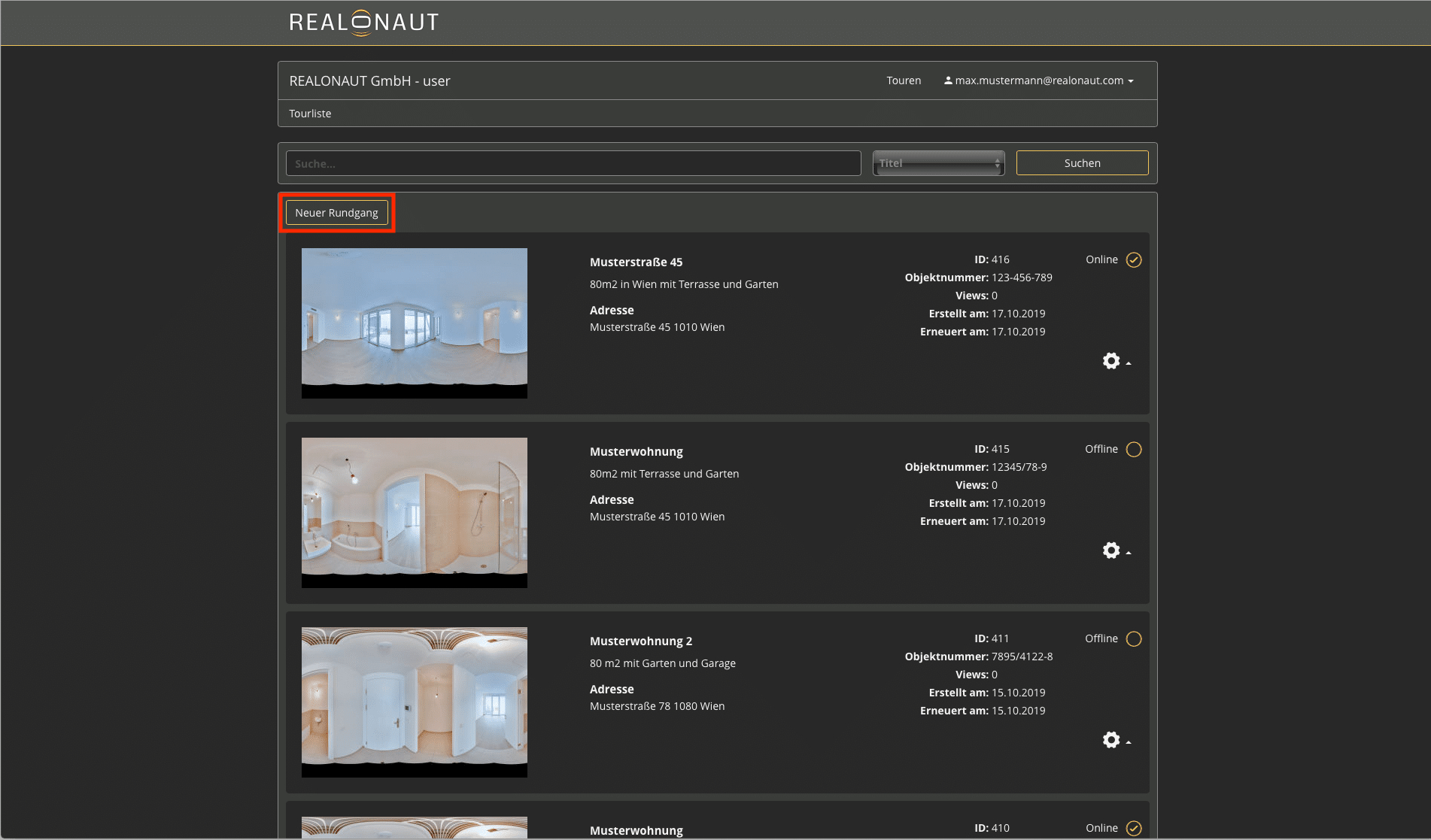Toggle Online status for tour 416
Viewport: 1431px width, 840px height.
tap(1133, 260)
